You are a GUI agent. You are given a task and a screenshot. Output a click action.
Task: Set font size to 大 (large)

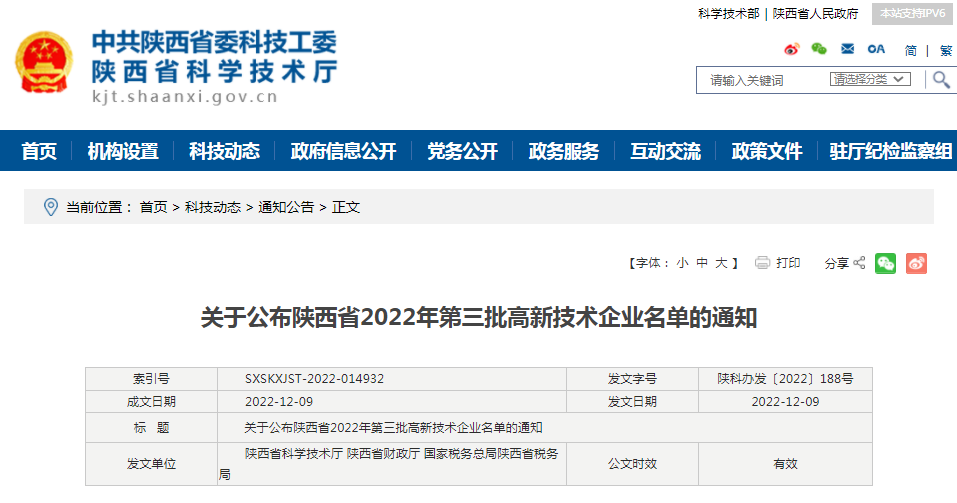click(x=721, y=263)
